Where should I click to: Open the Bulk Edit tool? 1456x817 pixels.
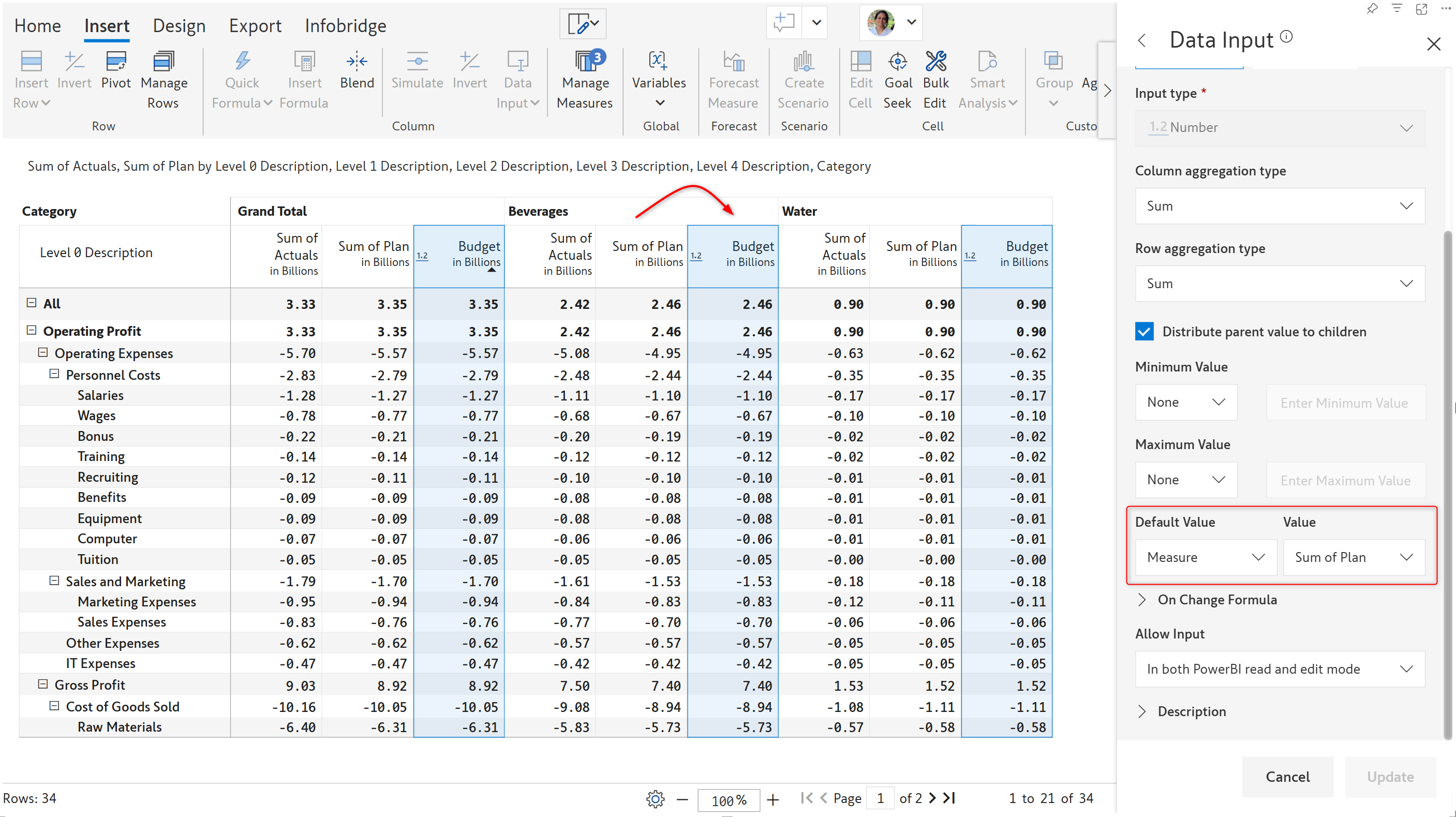click(935, 62)
